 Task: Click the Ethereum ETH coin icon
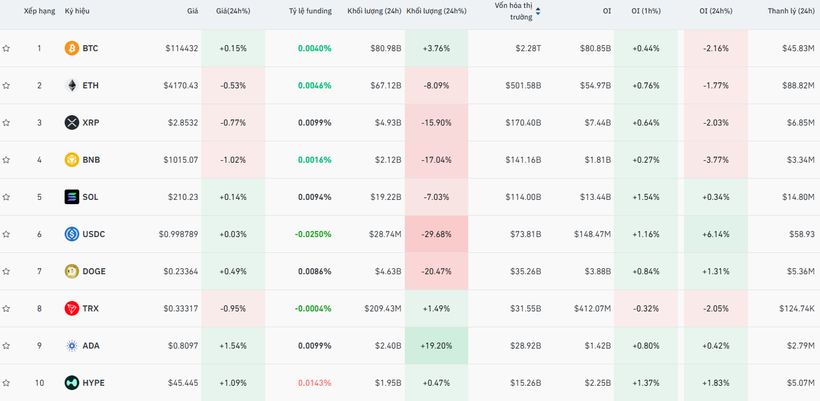71,85
